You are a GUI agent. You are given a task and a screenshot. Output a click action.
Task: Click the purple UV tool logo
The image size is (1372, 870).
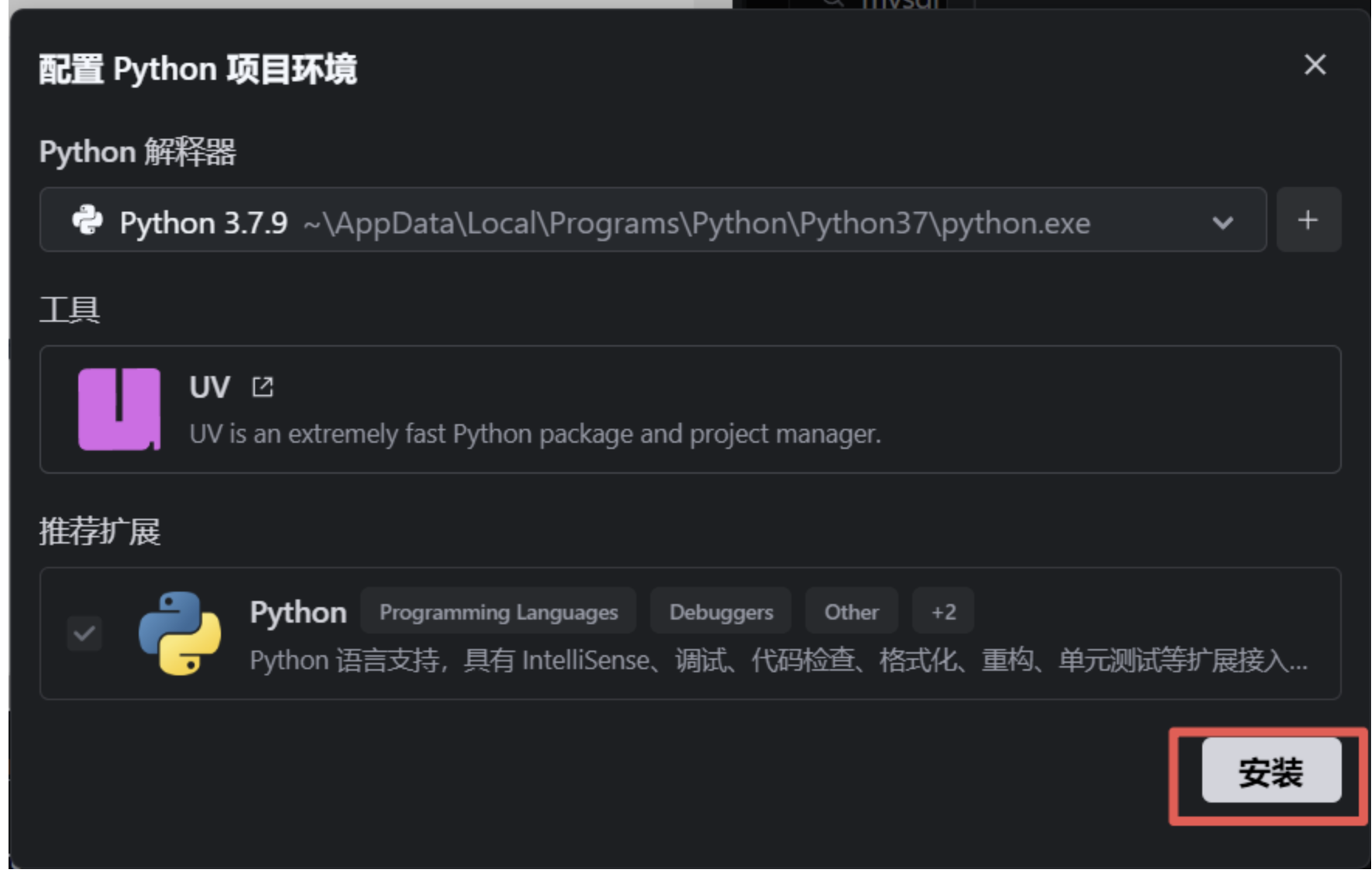119,409
